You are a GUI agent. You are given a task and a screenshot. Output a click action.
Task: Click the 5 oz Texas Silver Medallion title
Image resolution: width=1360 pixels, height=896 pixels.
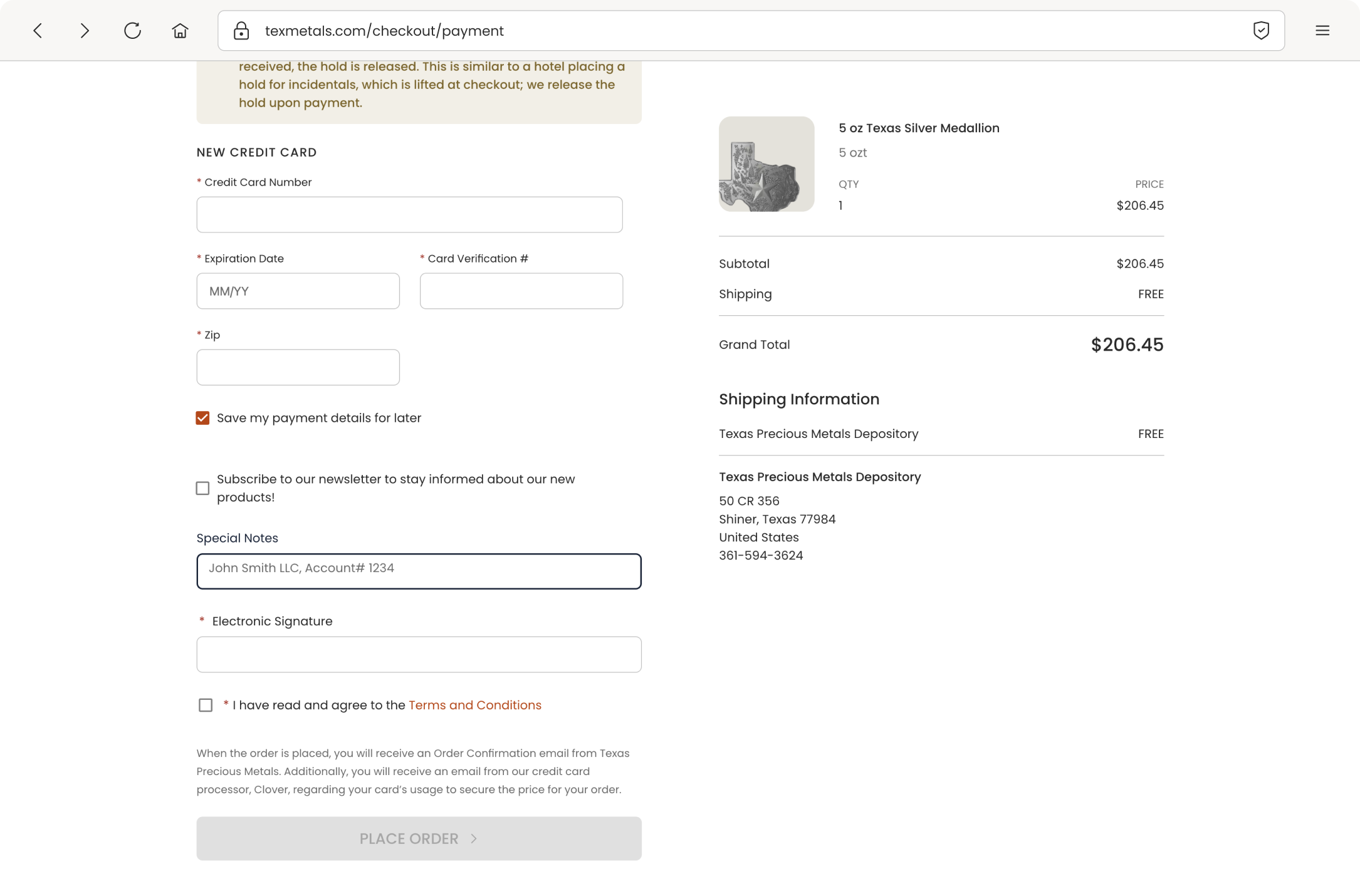919,128
